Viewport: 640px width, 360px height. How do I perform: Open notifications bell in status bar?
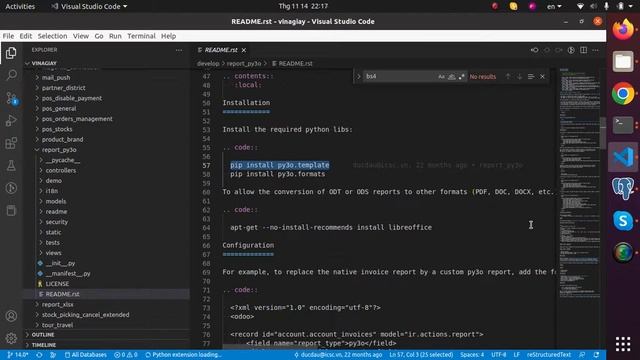pos(596,355)
